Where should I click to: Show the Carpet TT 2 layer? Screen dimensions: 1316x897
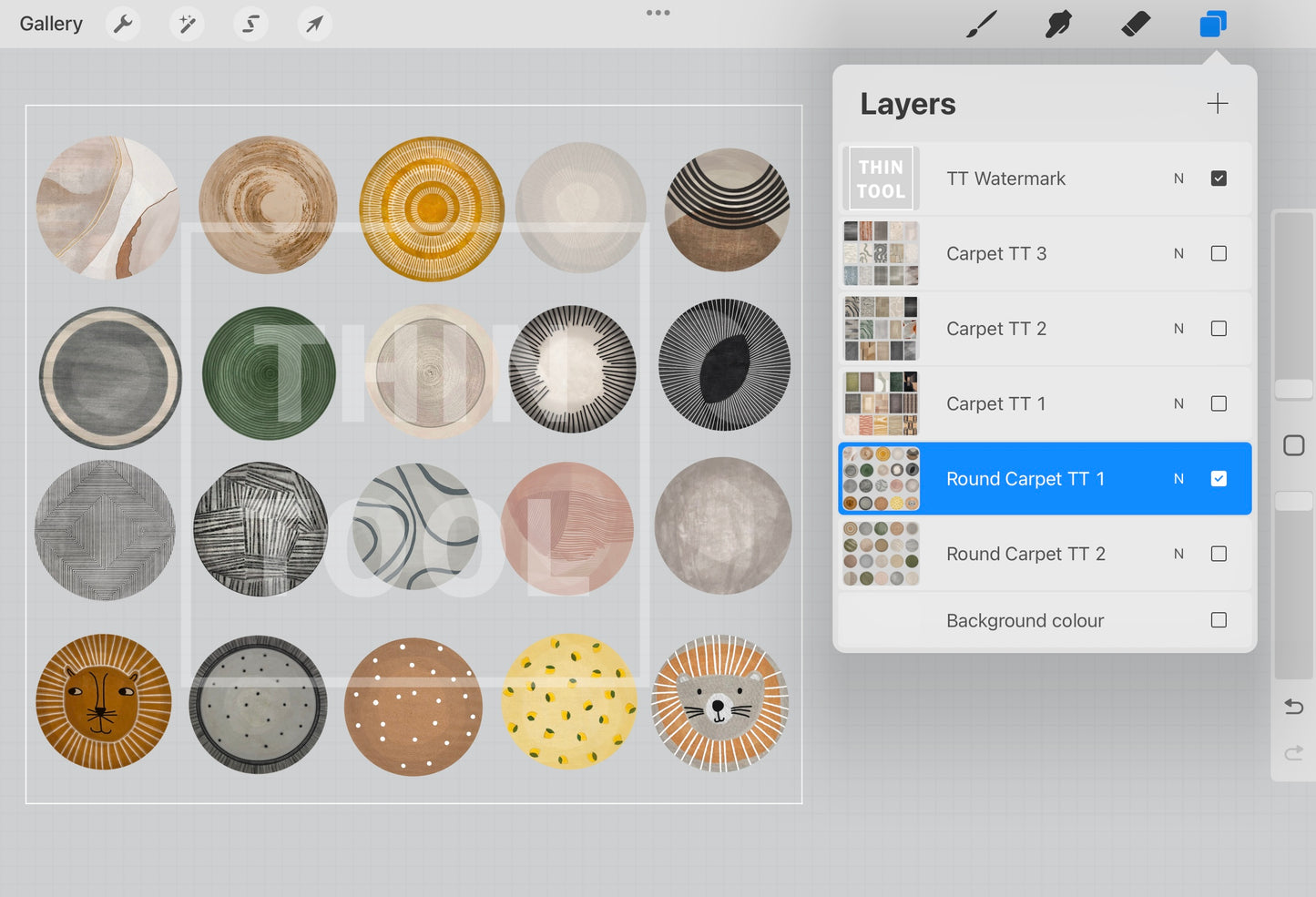click(x=1219, y=328)
